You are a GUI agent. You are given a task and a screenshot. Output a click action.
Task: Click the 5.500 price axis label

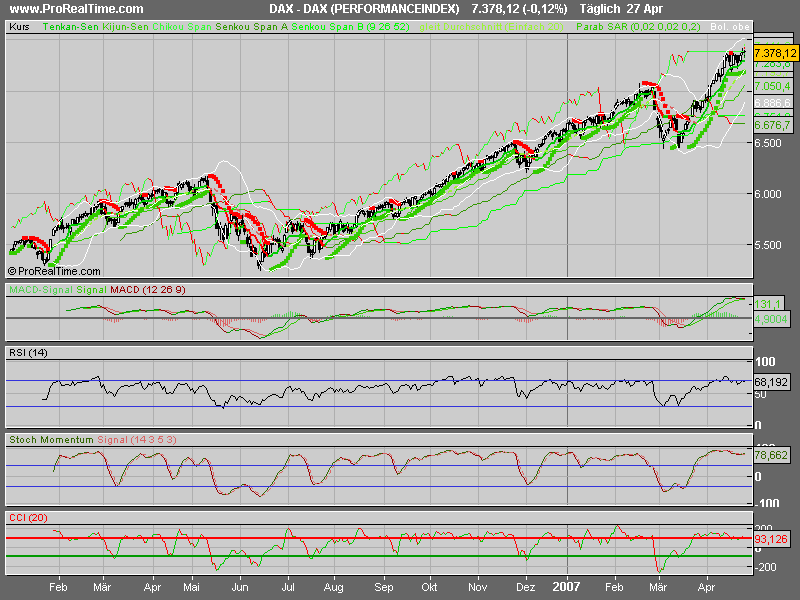pos(768,245)
